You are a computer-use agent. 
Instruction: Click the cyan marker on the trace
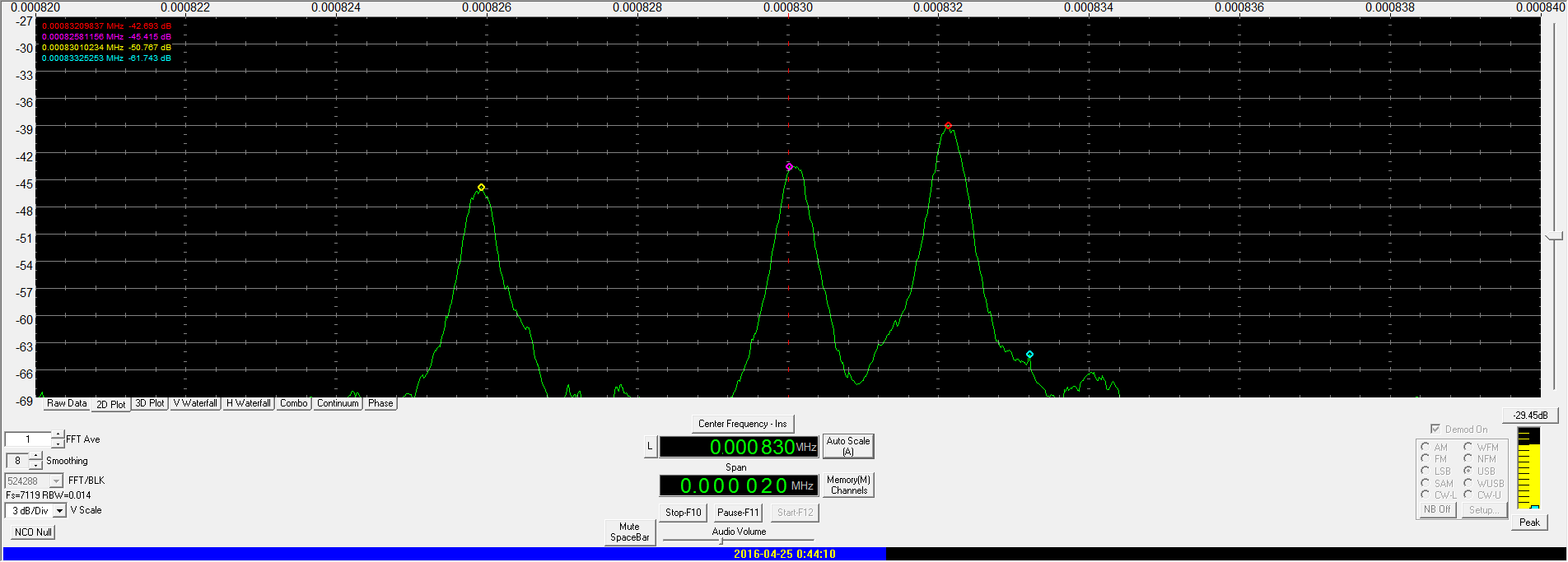tap(1029, 355)
